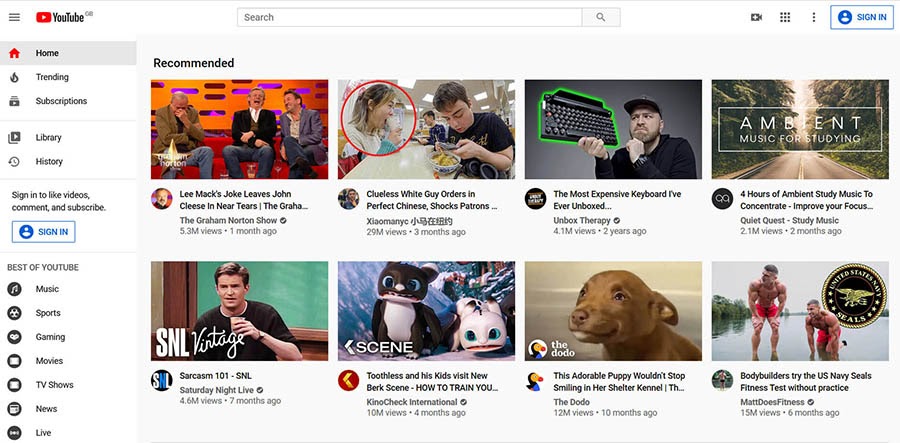The image size is (900, 443).
Task: Open the Unbox Therapy channel avatar
Action: [x=536, y=199]
